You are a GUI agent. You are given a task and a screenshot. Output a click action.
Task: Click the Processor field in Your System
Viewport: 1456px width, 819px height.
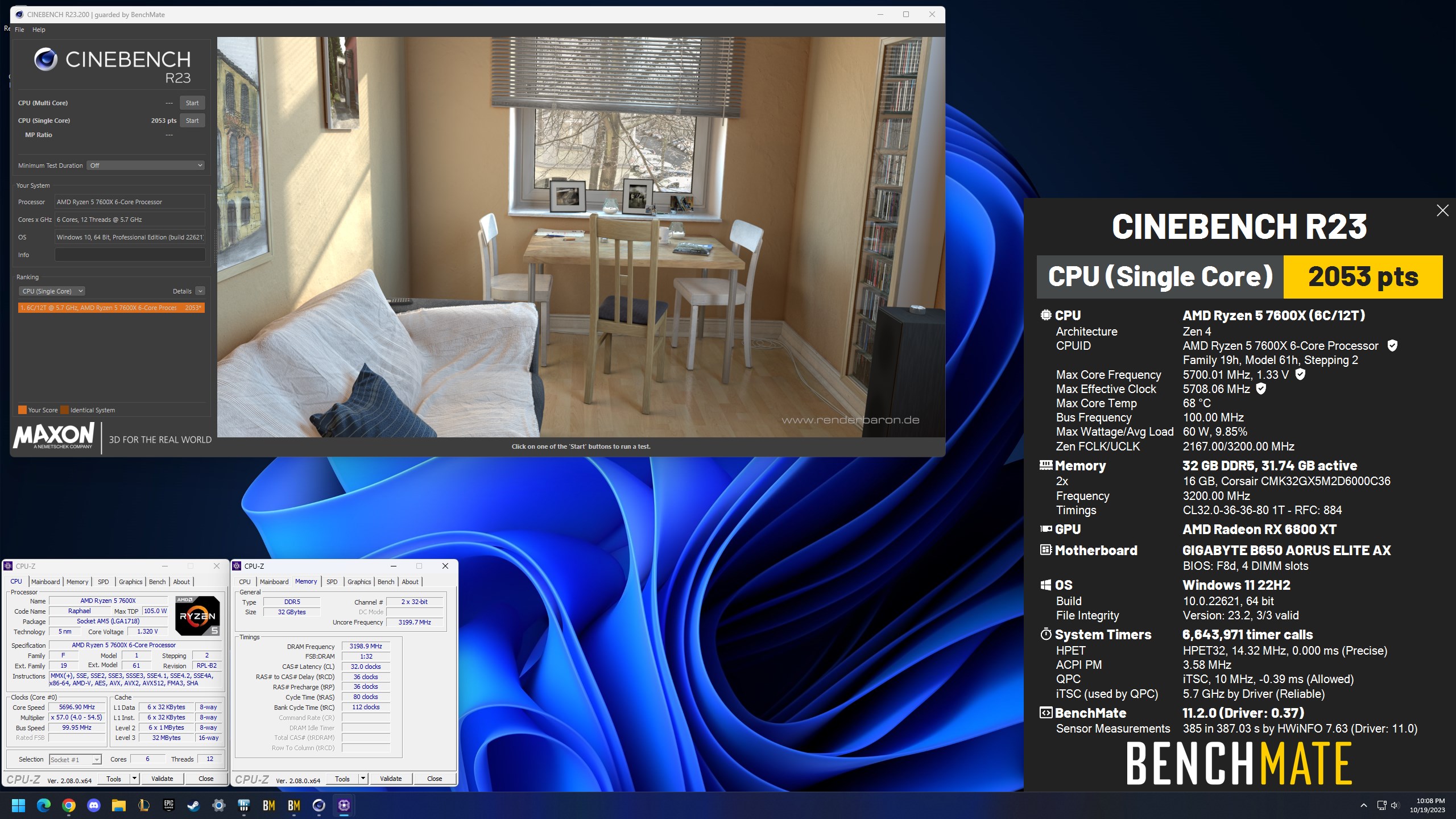pyautogui.click(x=130, y=202)
